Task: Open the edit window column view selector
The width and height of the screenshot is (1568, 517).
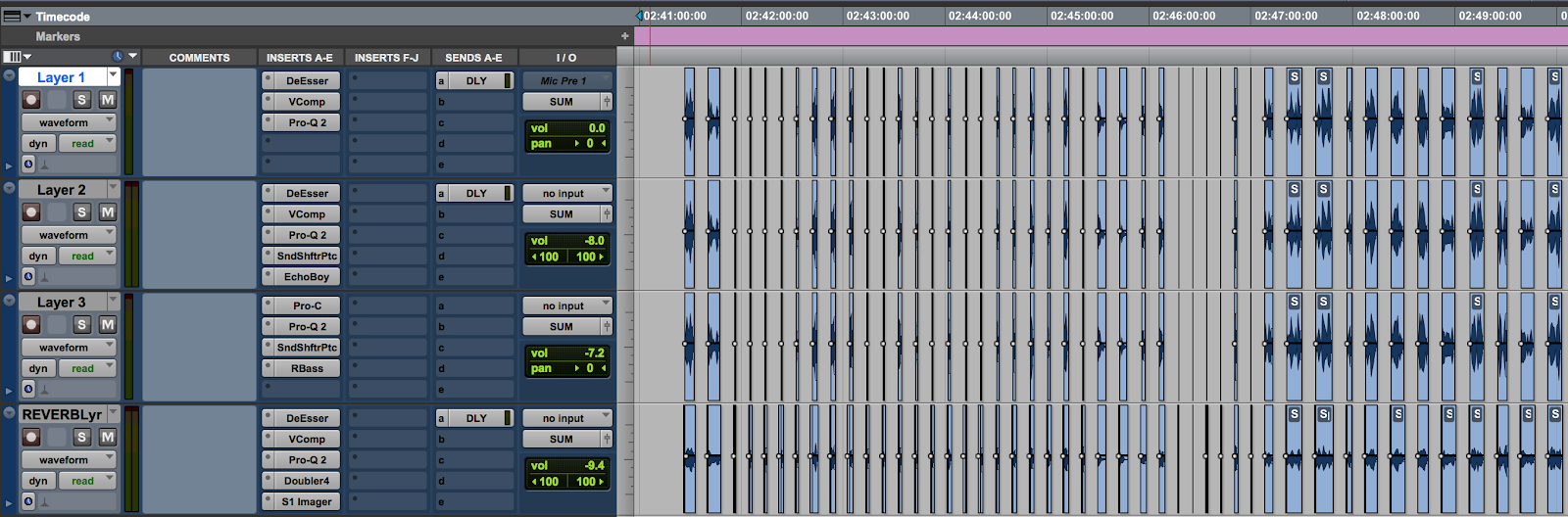Action: click(16, 57)
